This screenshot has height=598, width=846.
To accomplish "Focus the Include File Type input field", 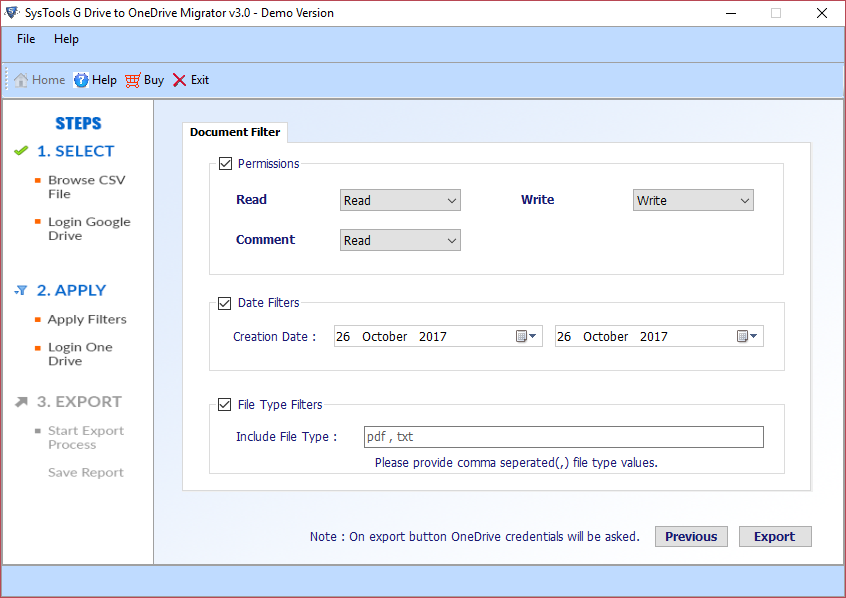I will (x=564, y=437).
